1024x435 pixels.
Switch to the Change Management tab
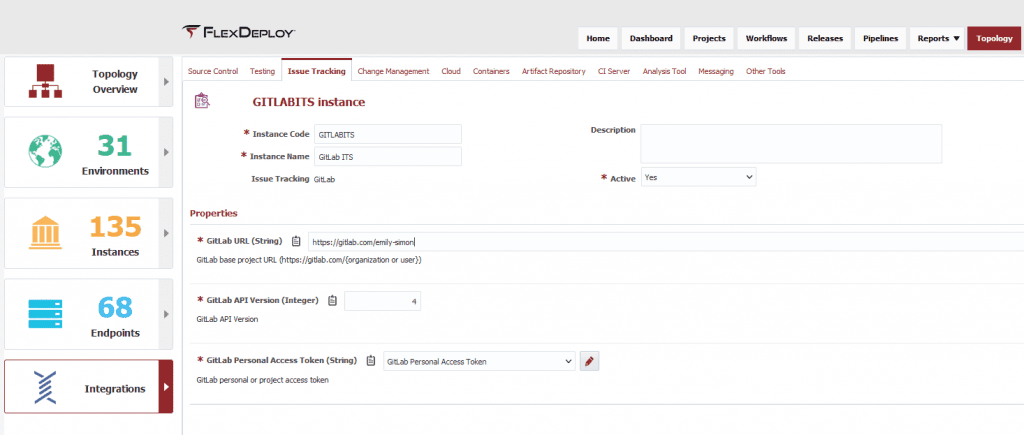coord(393,71)
